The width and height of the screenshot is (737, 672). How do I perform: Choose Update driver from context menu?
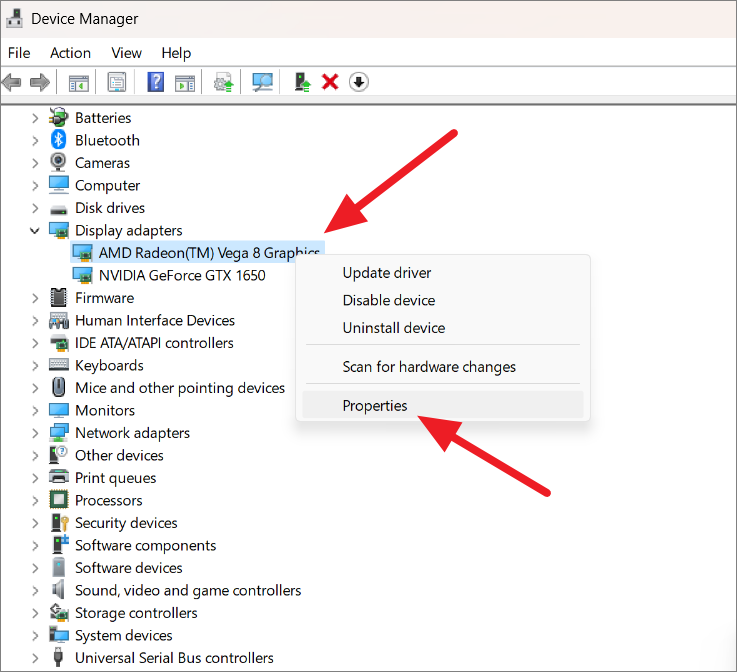pyautogui.click(x=443, y=273)
